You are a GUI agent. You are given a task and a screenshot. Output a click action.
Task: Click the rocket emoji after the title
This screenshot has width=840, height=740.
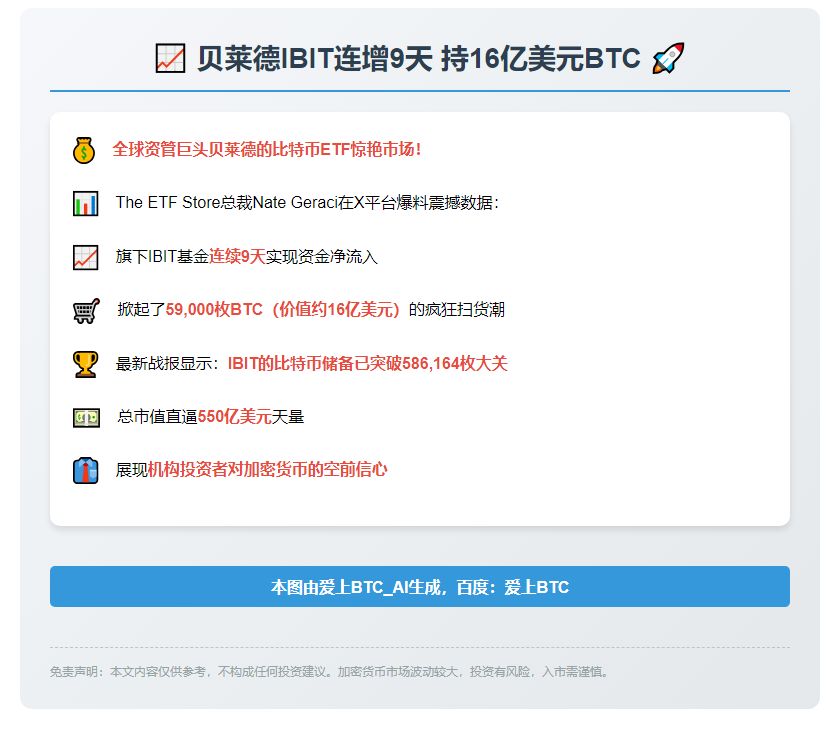(668, 58)
